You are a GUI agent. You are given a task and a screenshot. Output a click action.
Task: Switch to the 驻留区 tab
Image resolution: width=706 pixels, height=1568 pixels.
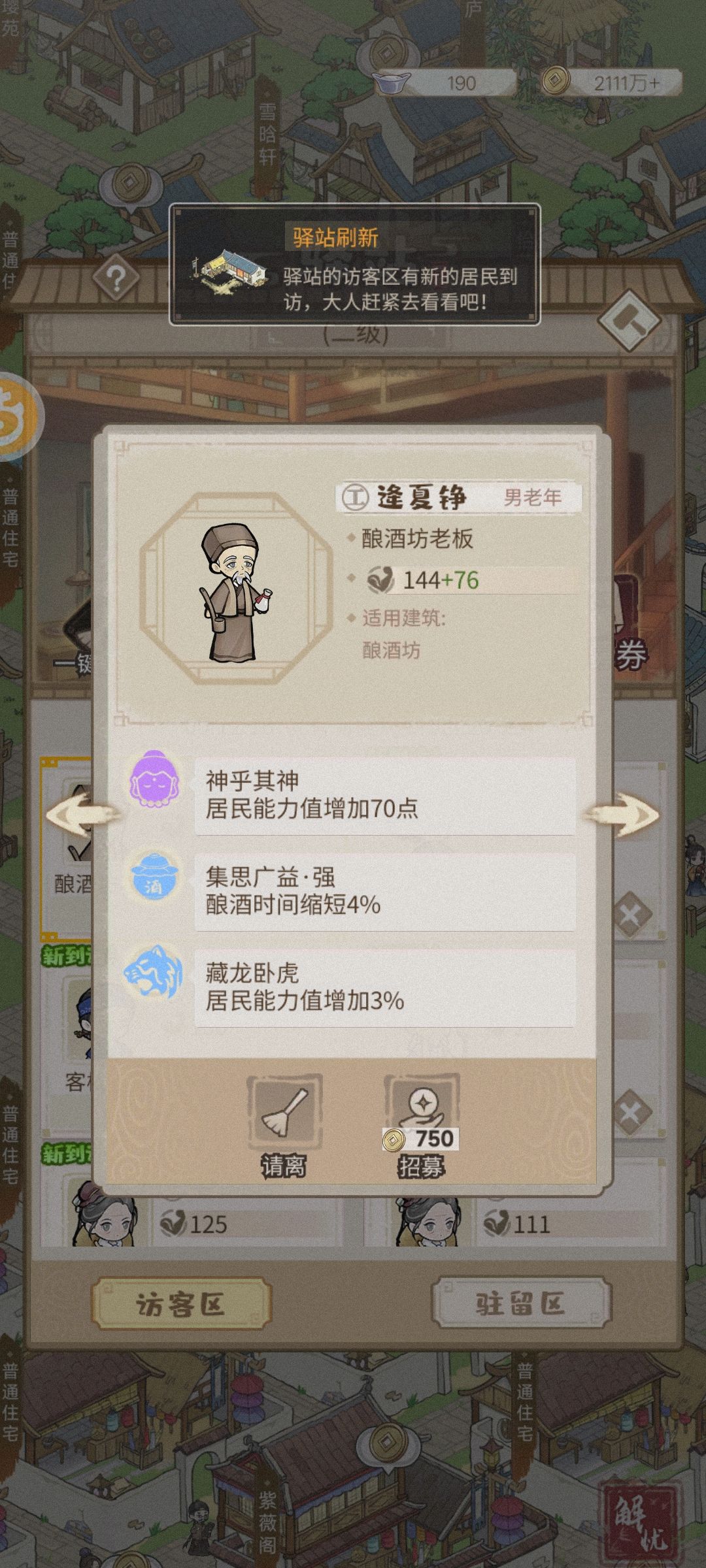(x=521, y=1304)
